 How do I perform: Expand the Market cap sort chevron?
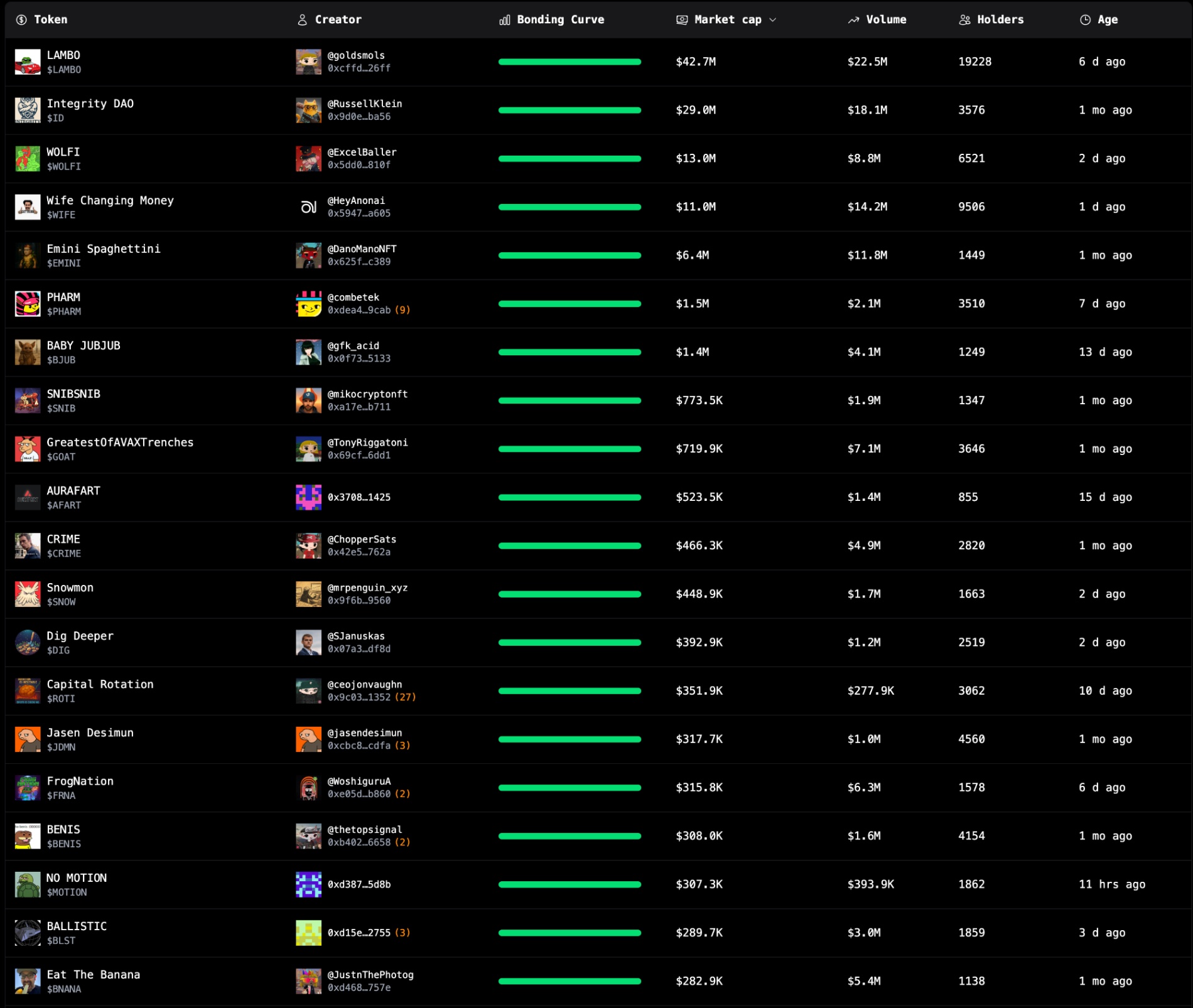coord(773,20)
